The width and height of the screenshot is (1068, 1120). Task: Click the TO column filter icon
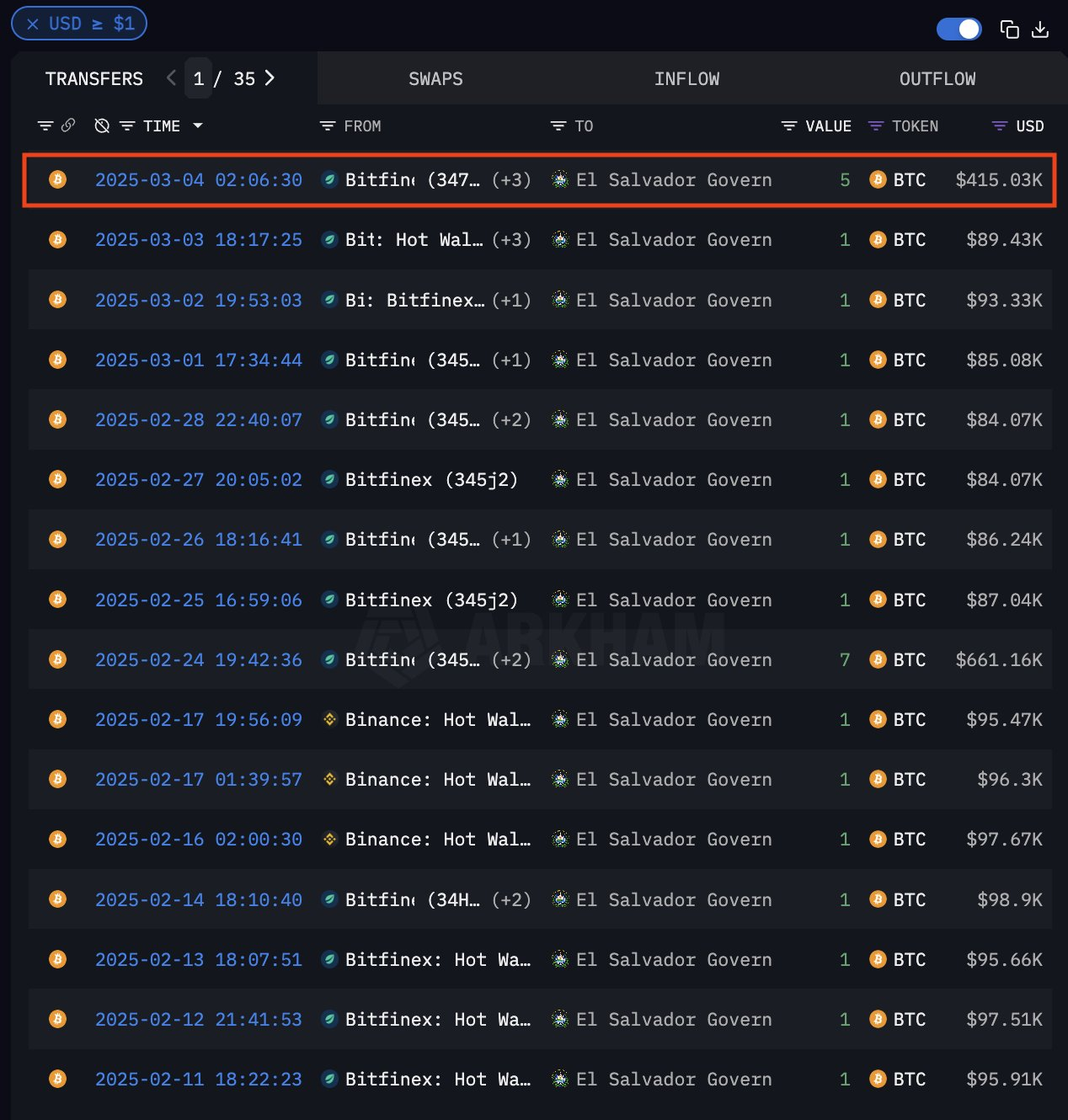[558, 126]
